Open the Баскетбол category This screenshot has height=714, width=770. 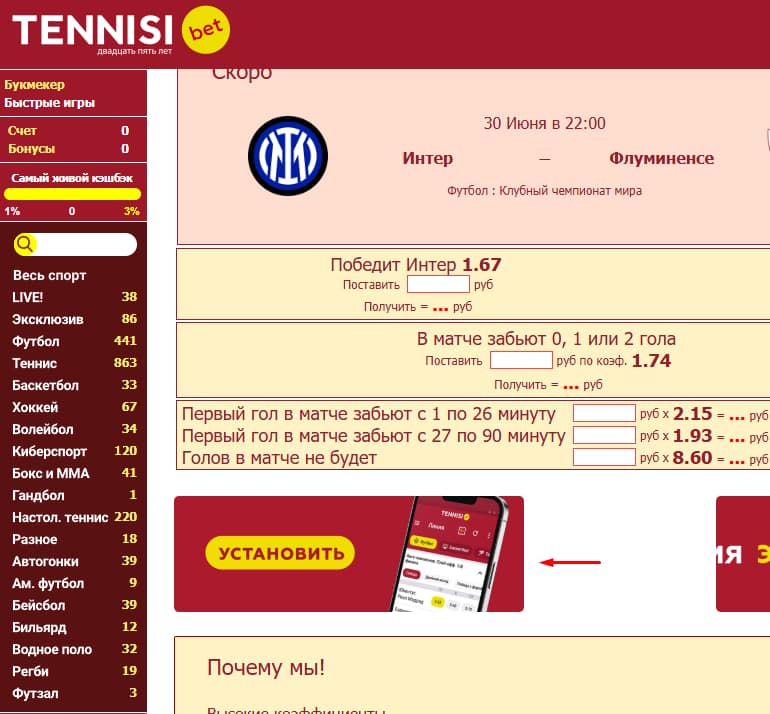pyautogui.click(x=74, y=385)
